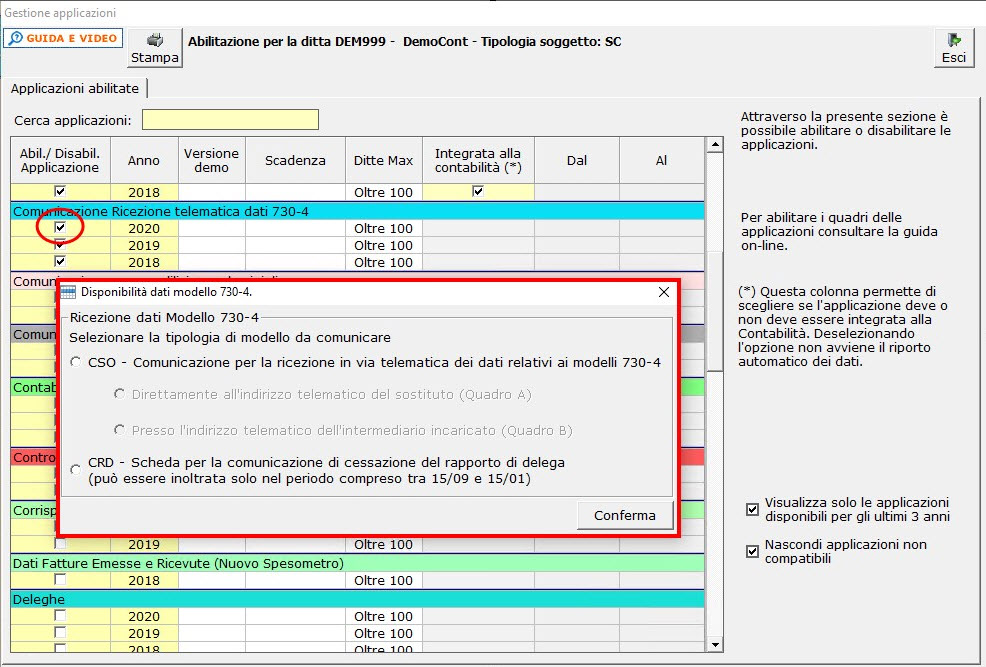Close the Disponibilità dati modello 730-4 dialog

pyautogui.click(x=663, y=292)
